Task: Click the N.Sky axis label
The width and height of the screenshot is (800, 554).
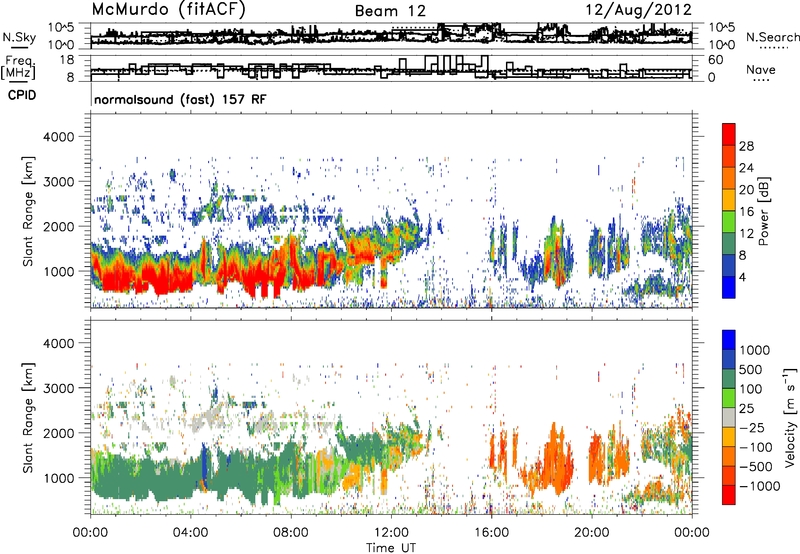Action: (x=19, y=37)
